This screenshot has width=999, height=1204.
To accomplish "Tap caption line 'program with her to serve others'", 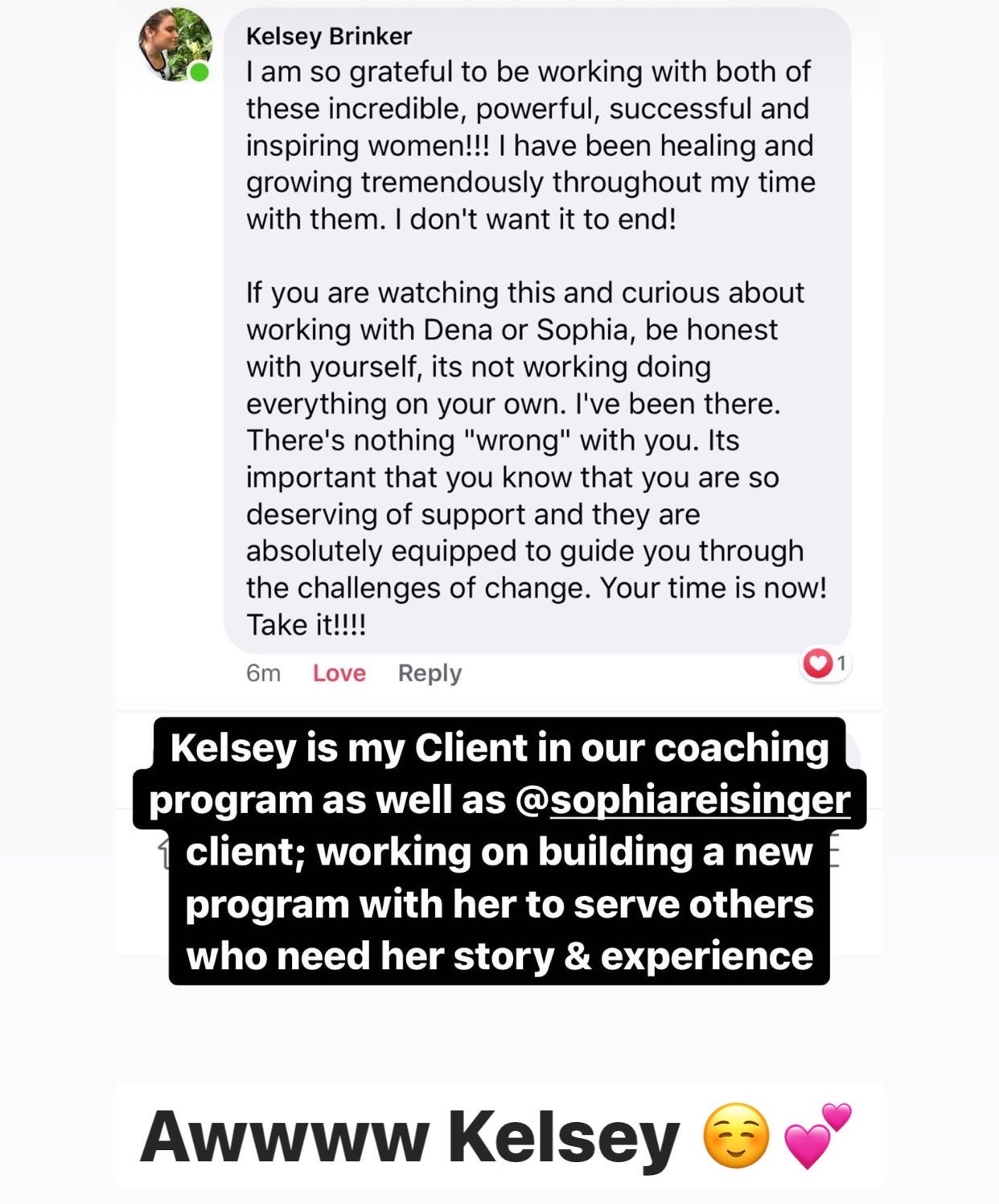I will coord(499,904).
